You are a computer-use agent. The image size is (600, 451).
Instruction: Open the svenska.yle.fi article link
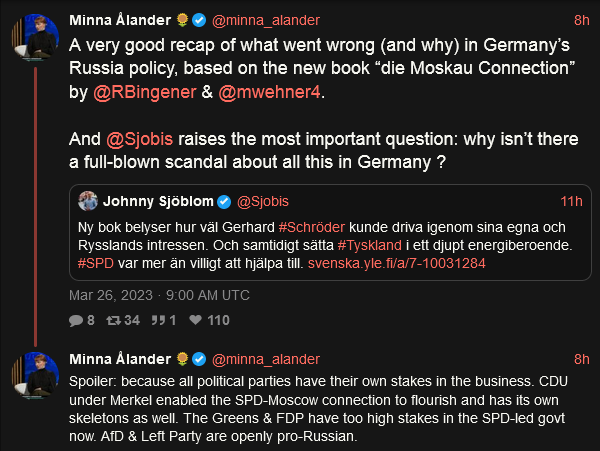396,263
